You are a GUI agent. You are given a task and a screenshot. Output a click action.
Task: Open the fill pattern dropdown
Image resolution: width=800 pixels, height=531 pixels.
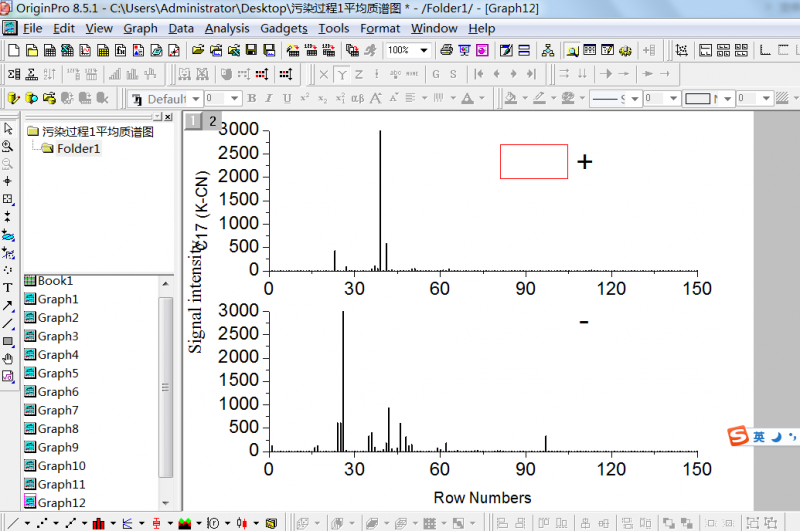[728, 98]
